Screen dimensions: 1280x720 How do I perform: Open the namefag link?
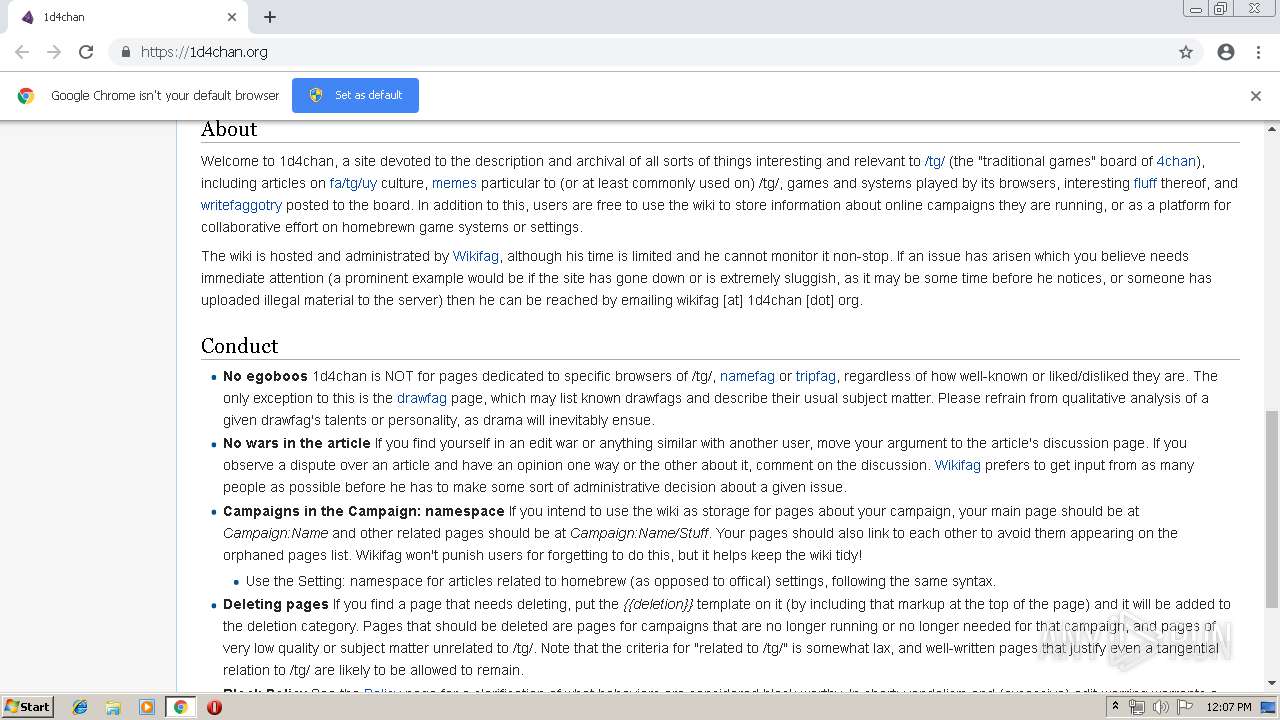pos(747,376)
